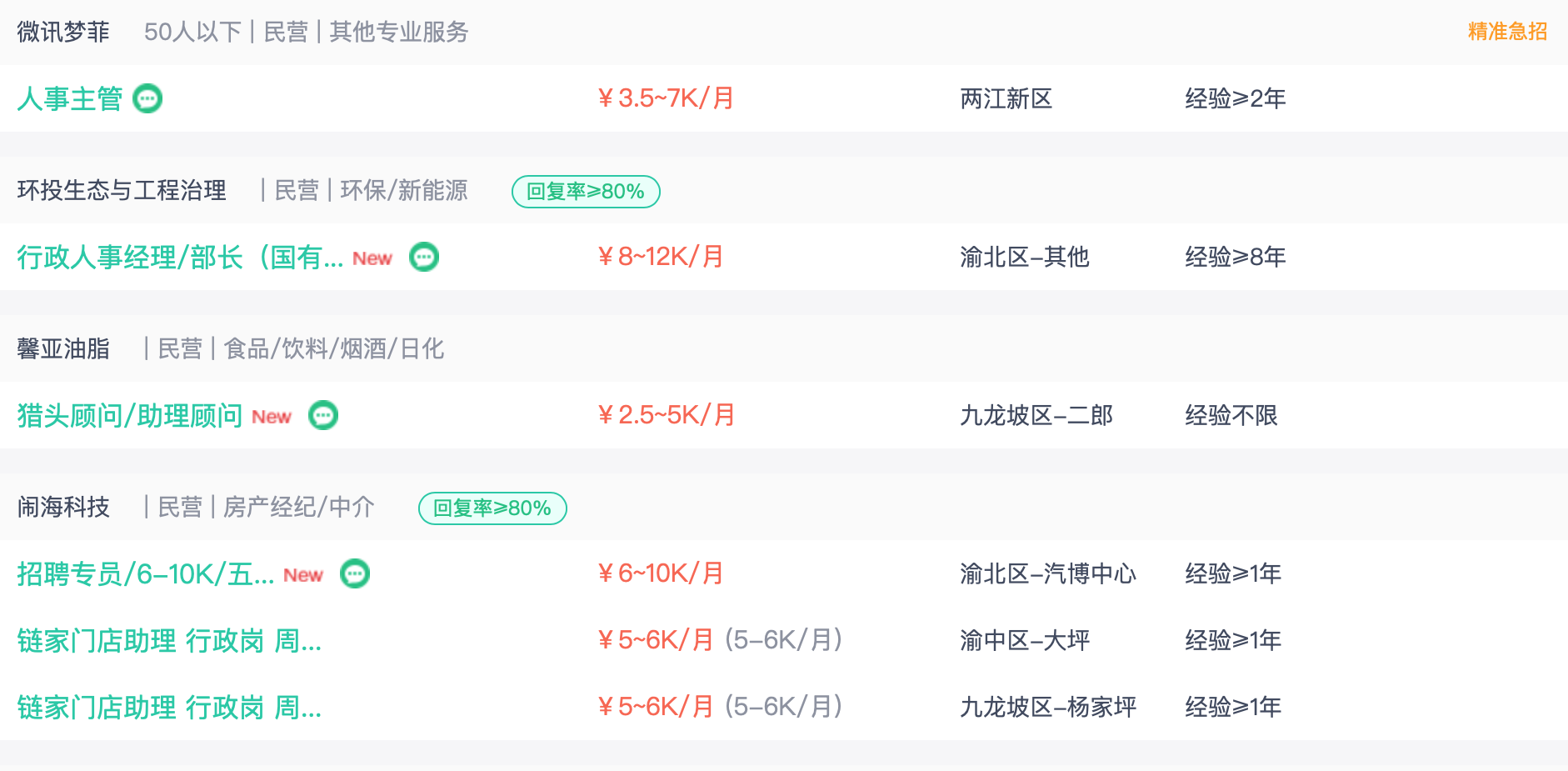Open 招聘专员/6-10K job listing

[x=146, y=573]
